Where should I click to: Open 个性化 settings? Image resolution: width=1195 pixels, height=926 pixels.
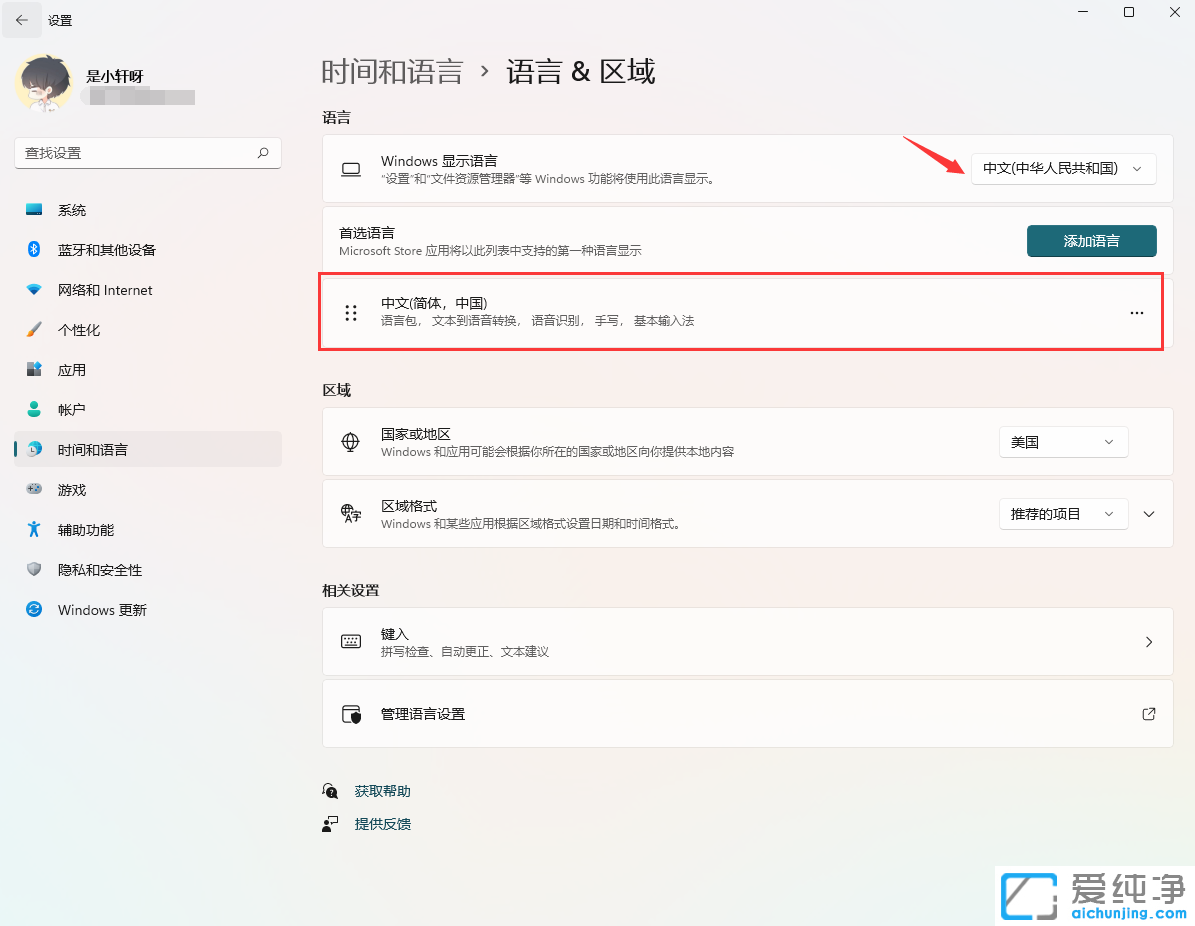point(148,330)
